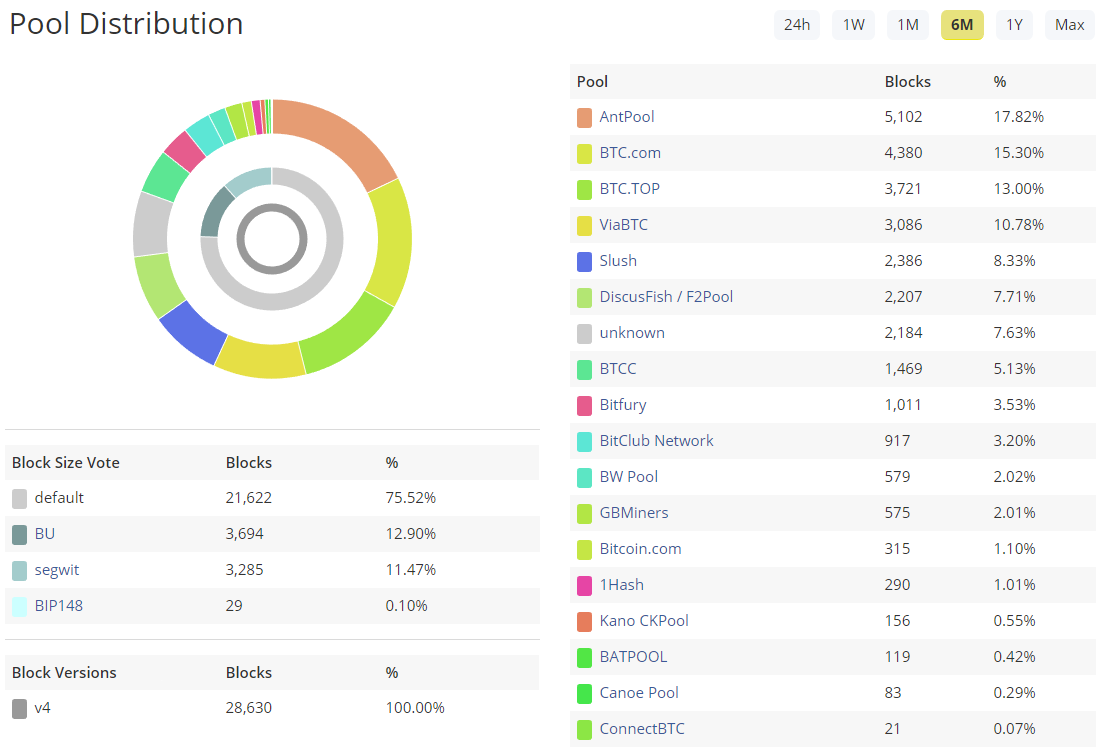This screenshot has width=1096, height=750.
Task: Click the AntPool orange color swatch
Action: tap(585, 117)
